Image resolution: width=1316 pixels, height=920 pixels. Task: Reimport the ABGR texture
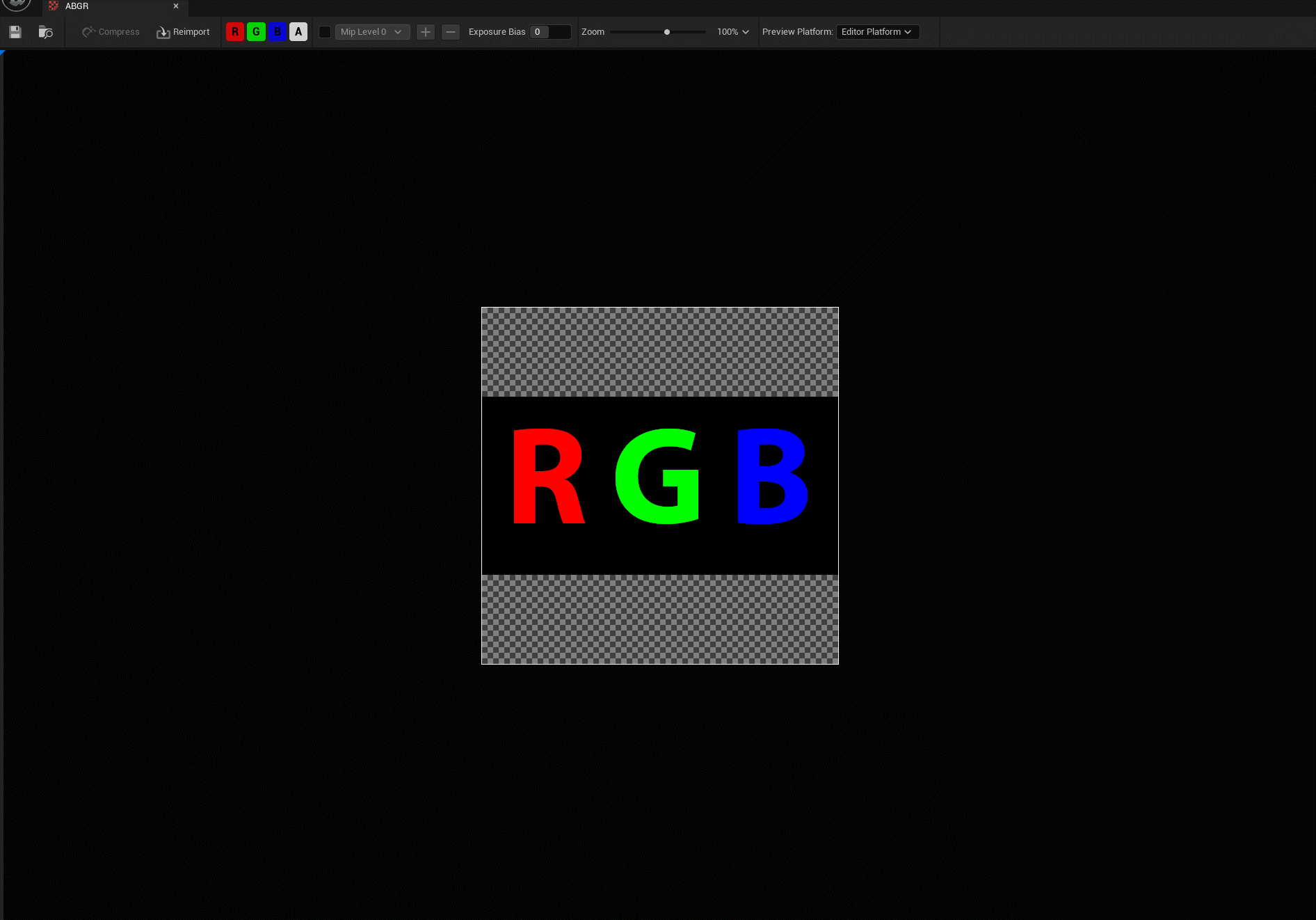[183, 32]
